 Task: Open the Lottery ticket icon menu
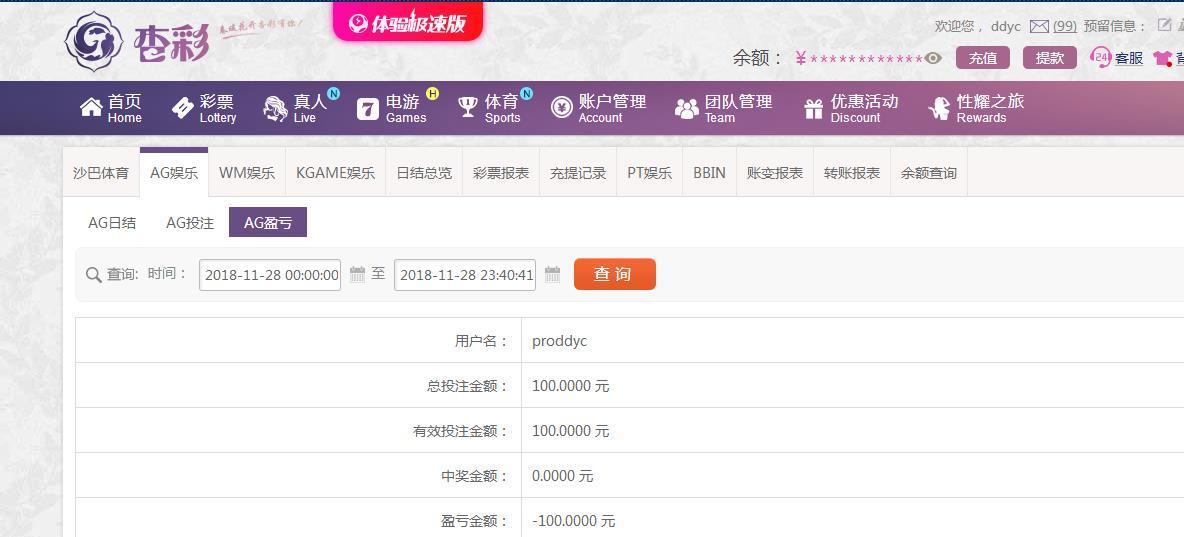click(x=182, y=108)
